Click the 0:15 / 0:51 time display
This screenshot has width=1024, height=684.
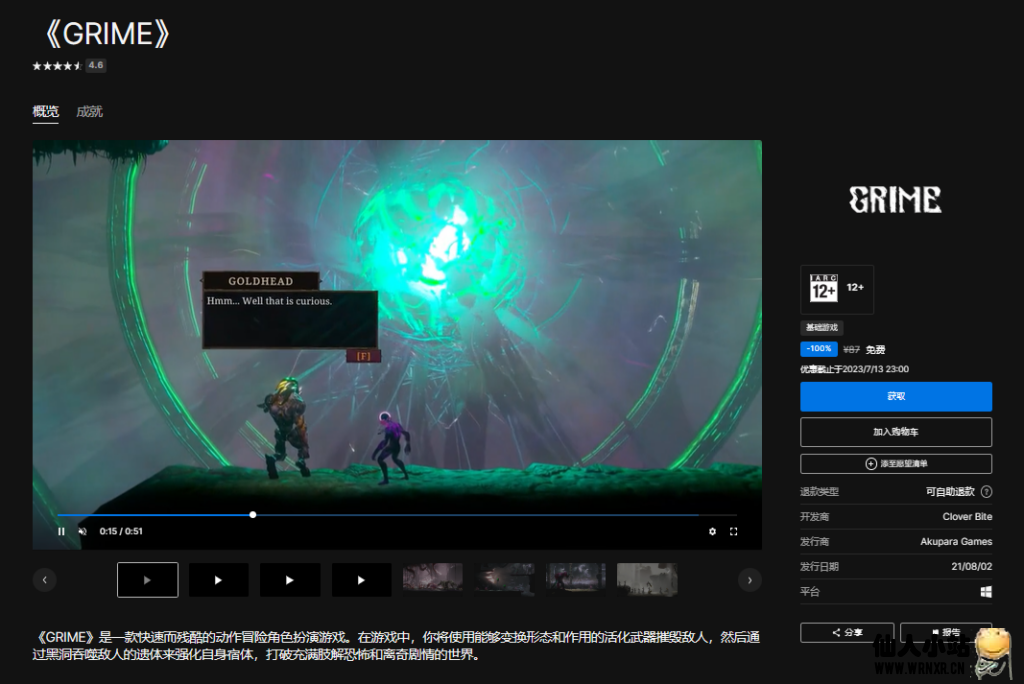121,531
